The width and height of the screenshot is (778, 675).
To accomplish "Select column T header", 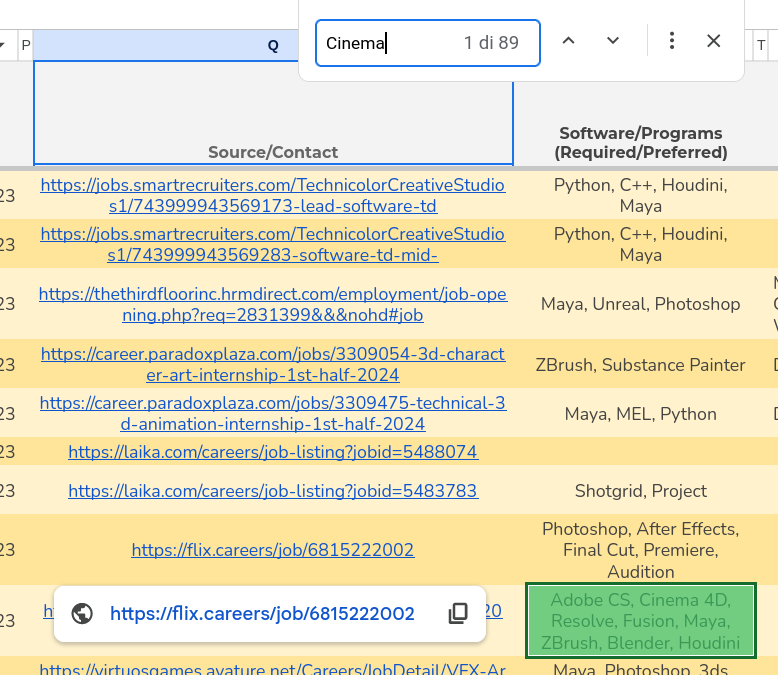I will pos(761,45).
